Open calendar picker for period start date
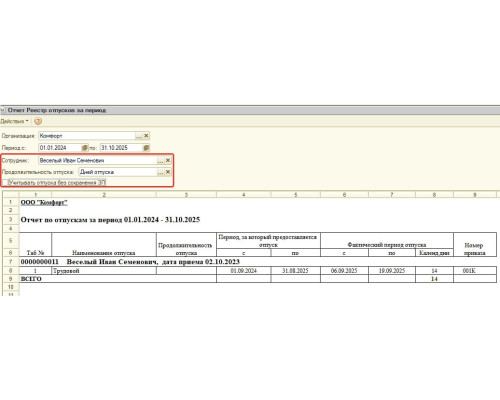The width and height of the screenshot is (500, 400). [x=85, y=148]
